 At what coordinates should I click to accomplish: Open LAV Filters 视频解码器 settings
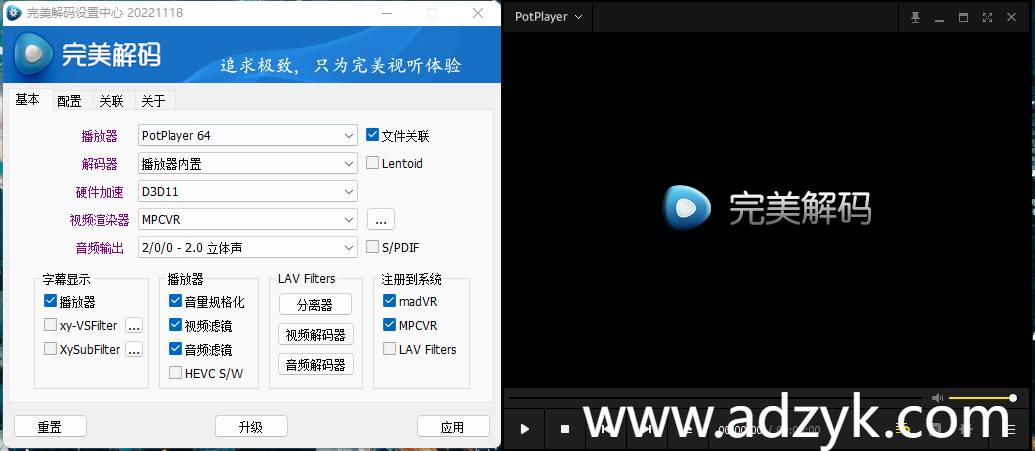click(316, 334)
